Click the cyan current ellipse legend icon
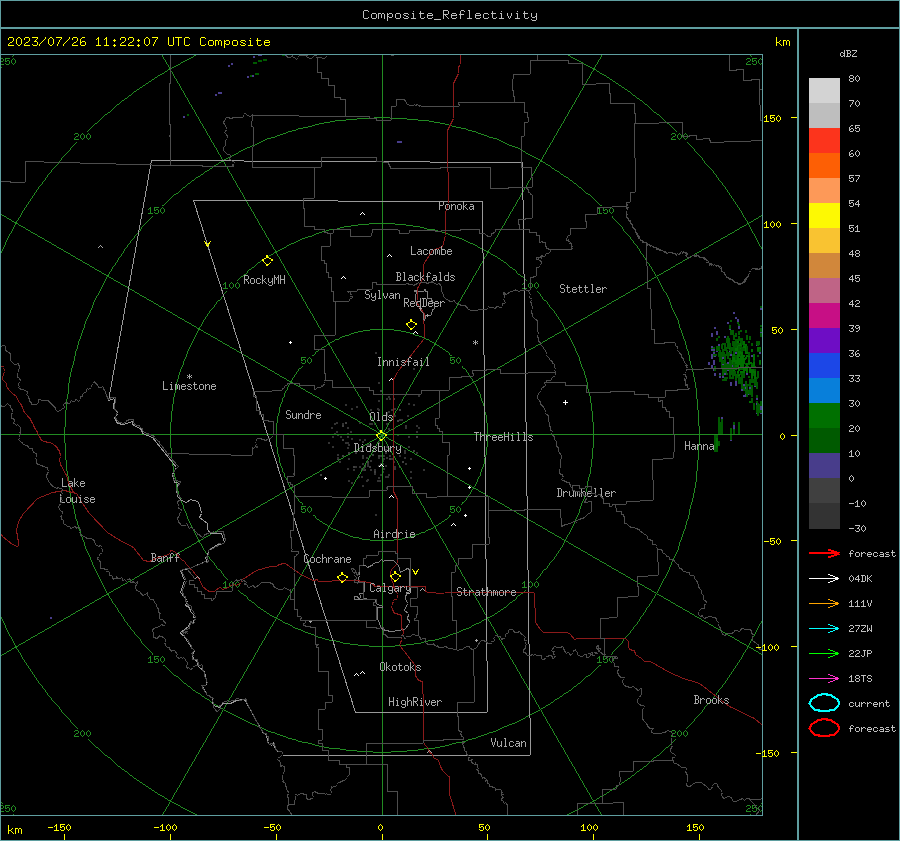The height and width of the screenshot is (841, 900). [824, 703]
